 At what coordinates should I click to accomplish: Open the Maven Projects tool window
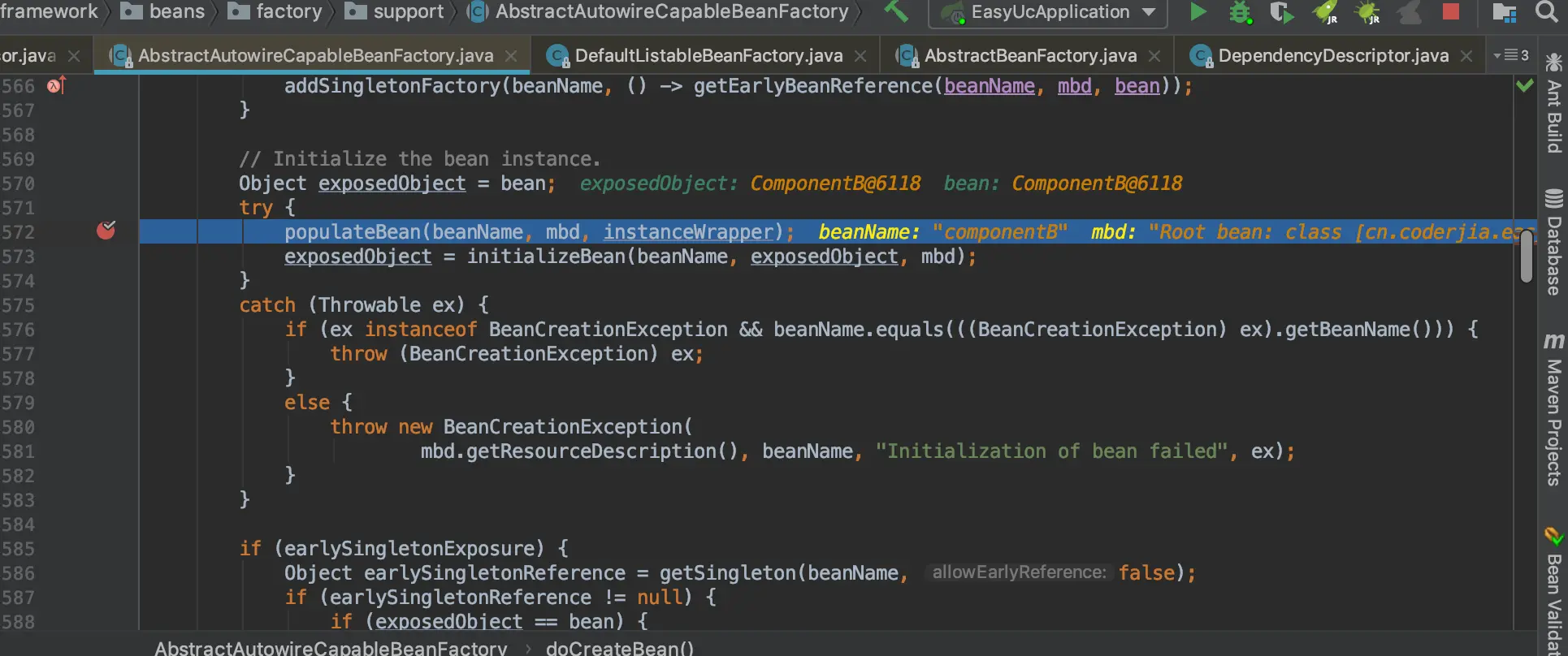point(1553,409)
